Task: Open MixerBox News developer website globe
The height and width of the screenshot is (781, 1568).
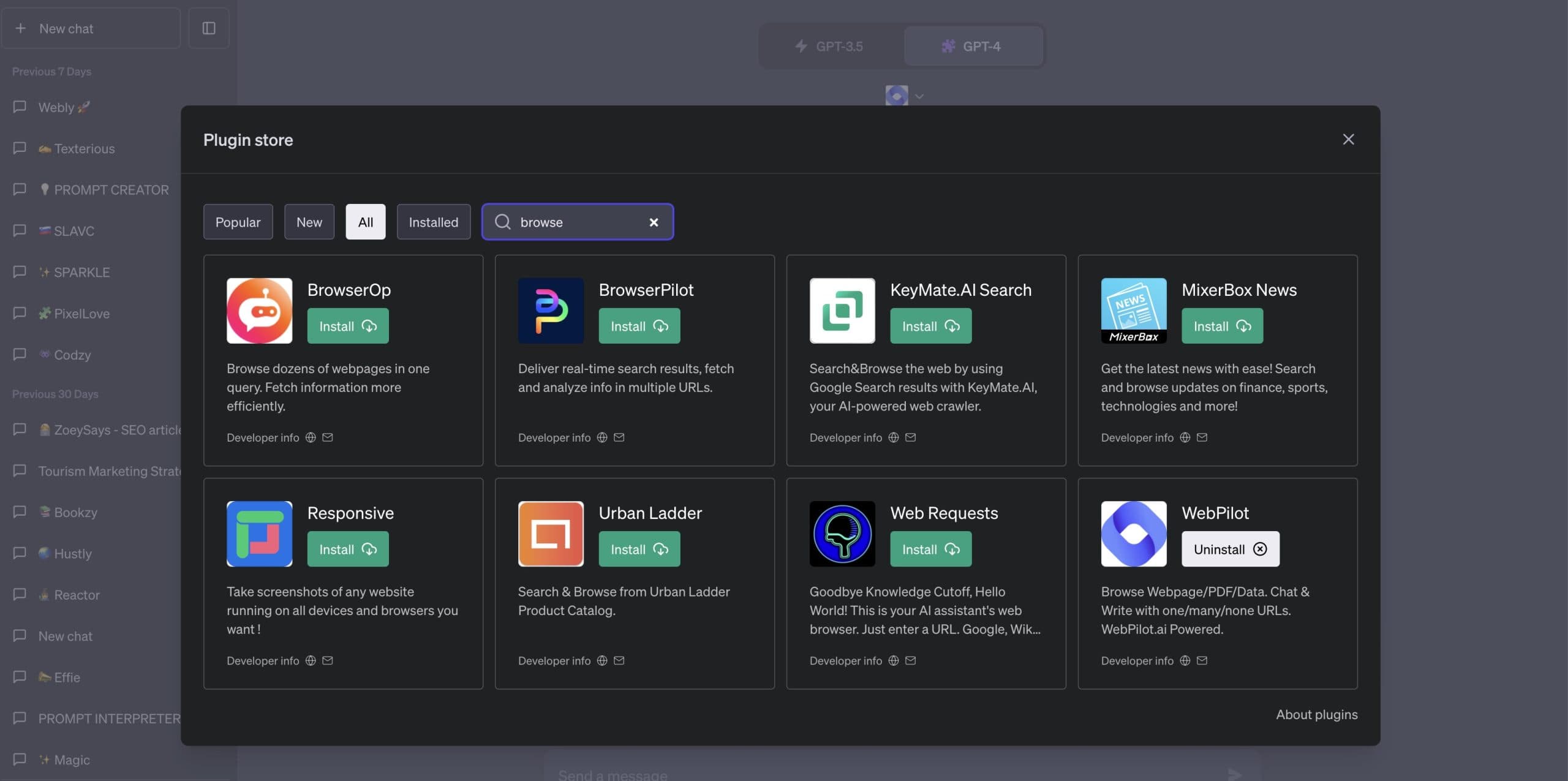Action: (x=1185, y=437)
